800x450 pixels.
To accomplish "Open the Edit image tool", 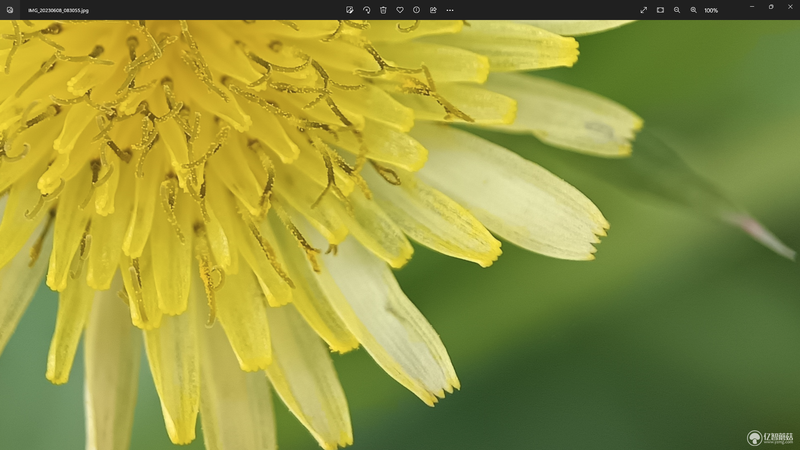I will click(x=349, y=10).
